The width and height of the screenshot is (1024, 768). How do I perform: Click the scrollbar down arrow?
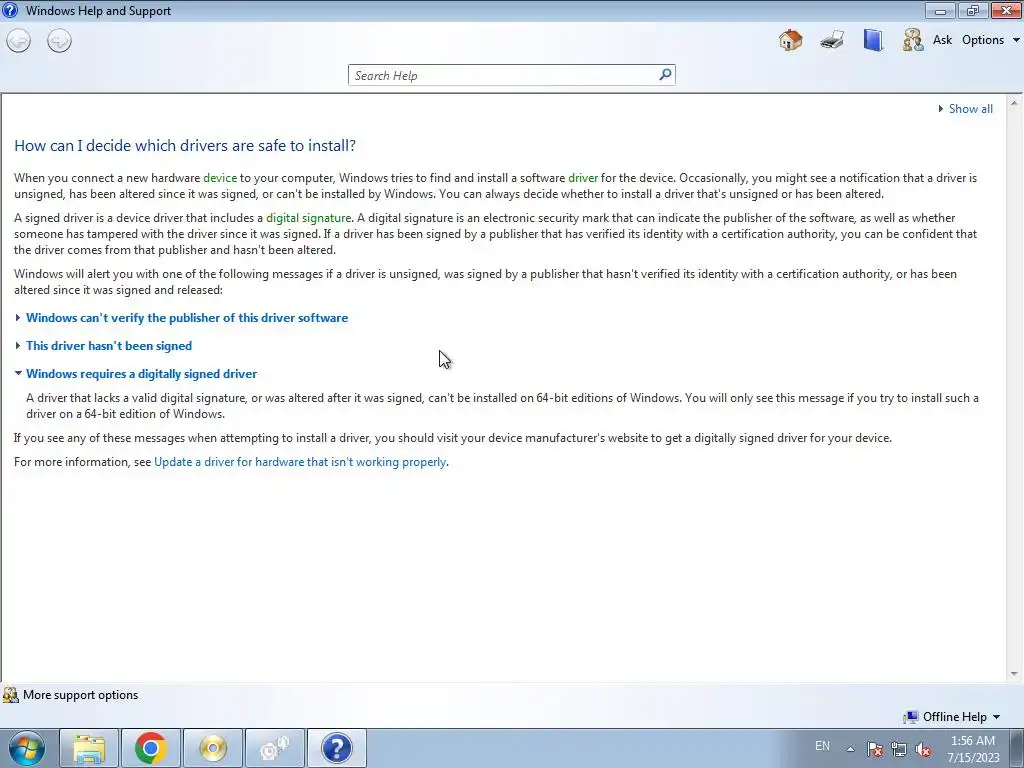tap(1014, 674)
